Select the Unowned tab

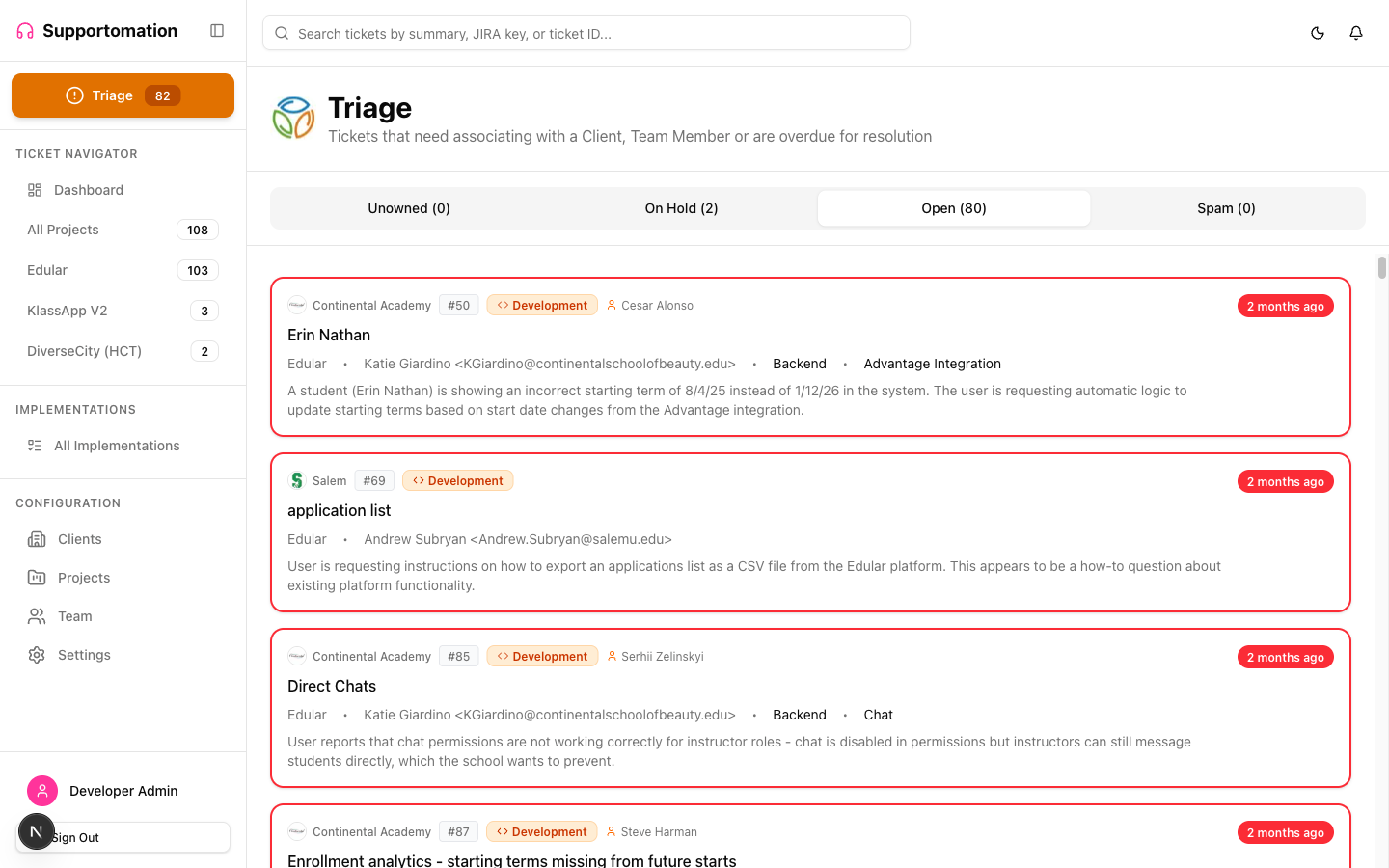pos(408,207)
